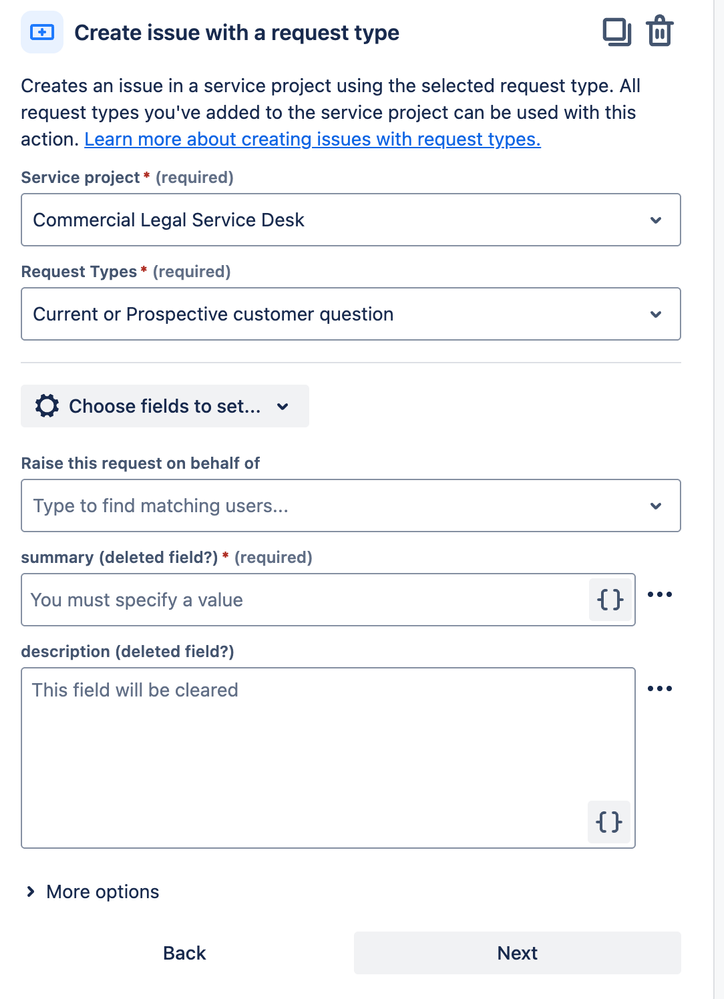The width and height of the screenshot is (724, 999).
Task: Click the Next button
Action: (517, 953)
